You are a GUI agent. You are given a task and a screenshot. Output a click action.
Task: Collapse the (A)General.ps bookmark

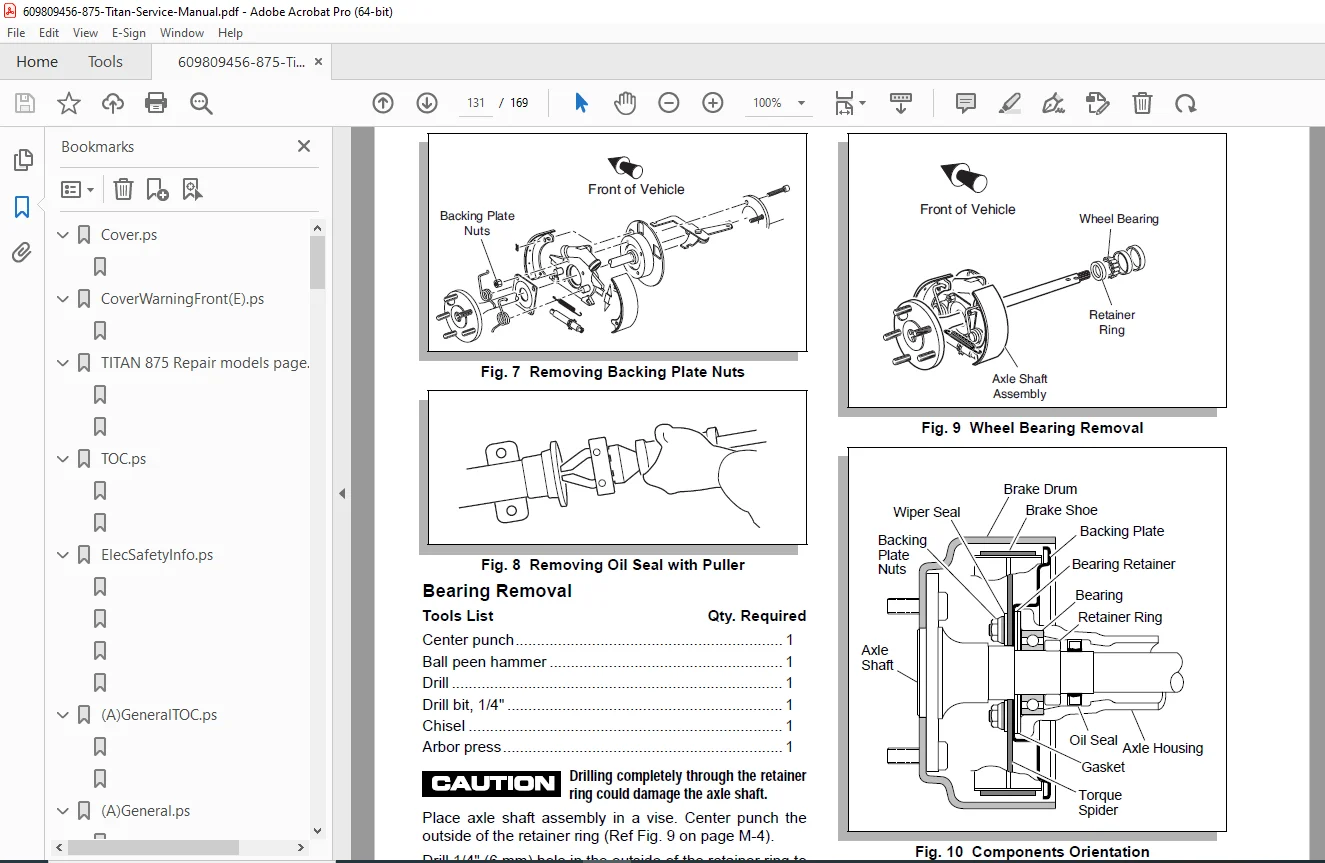[x=63, y=811]
